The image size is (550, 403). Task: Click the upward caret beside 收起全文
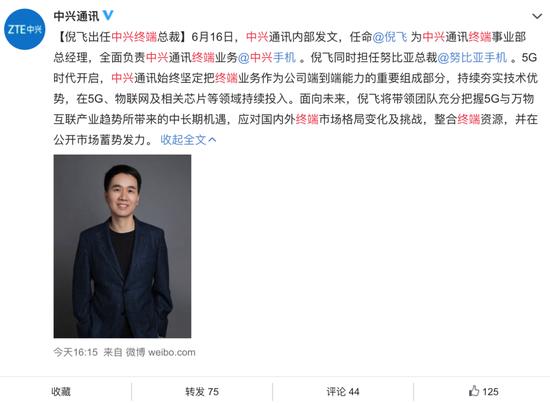coord(212,140)
